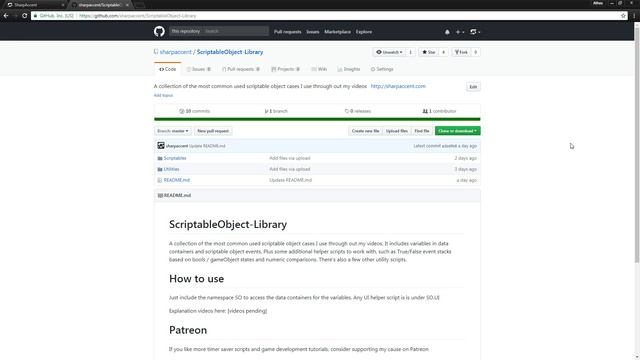Open Issues in top navigation
640x360 pixels.
[x=313, y=32]
